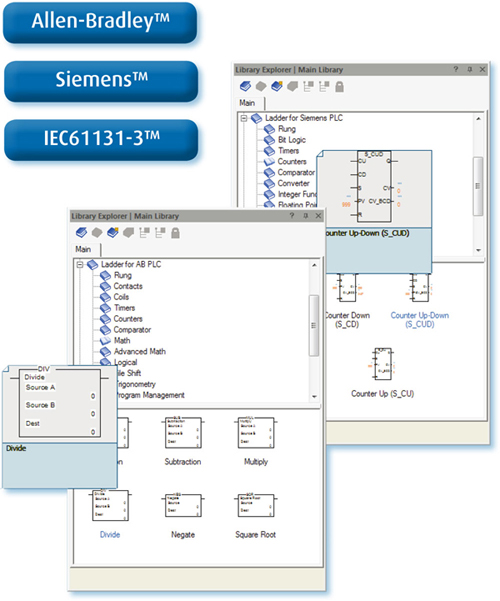
Task: Select Timers in AB library tree
Action: click(x=125, y=308)
